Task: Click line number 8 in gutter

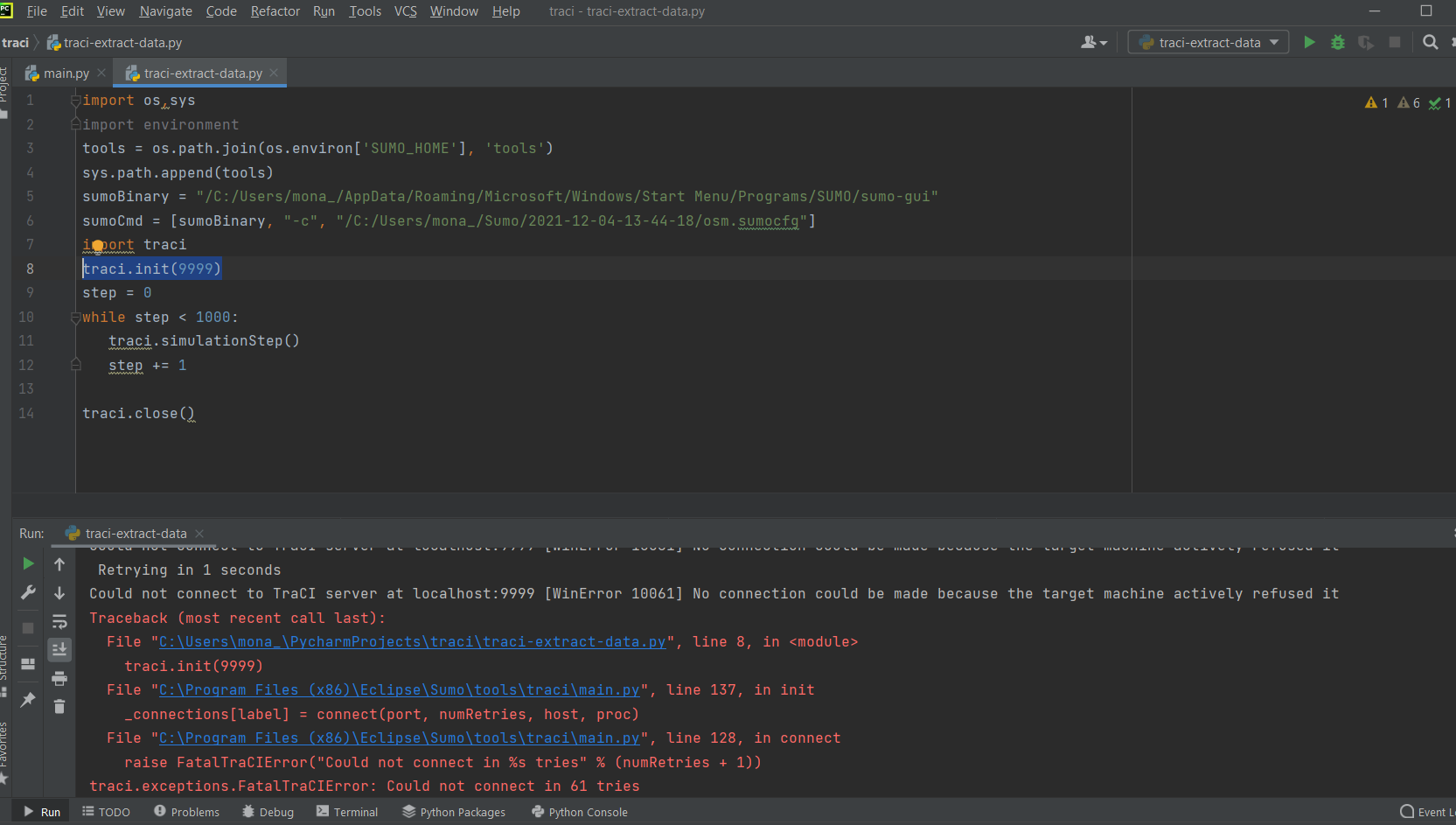Action: pyautogui.click(x=30, y=269)
